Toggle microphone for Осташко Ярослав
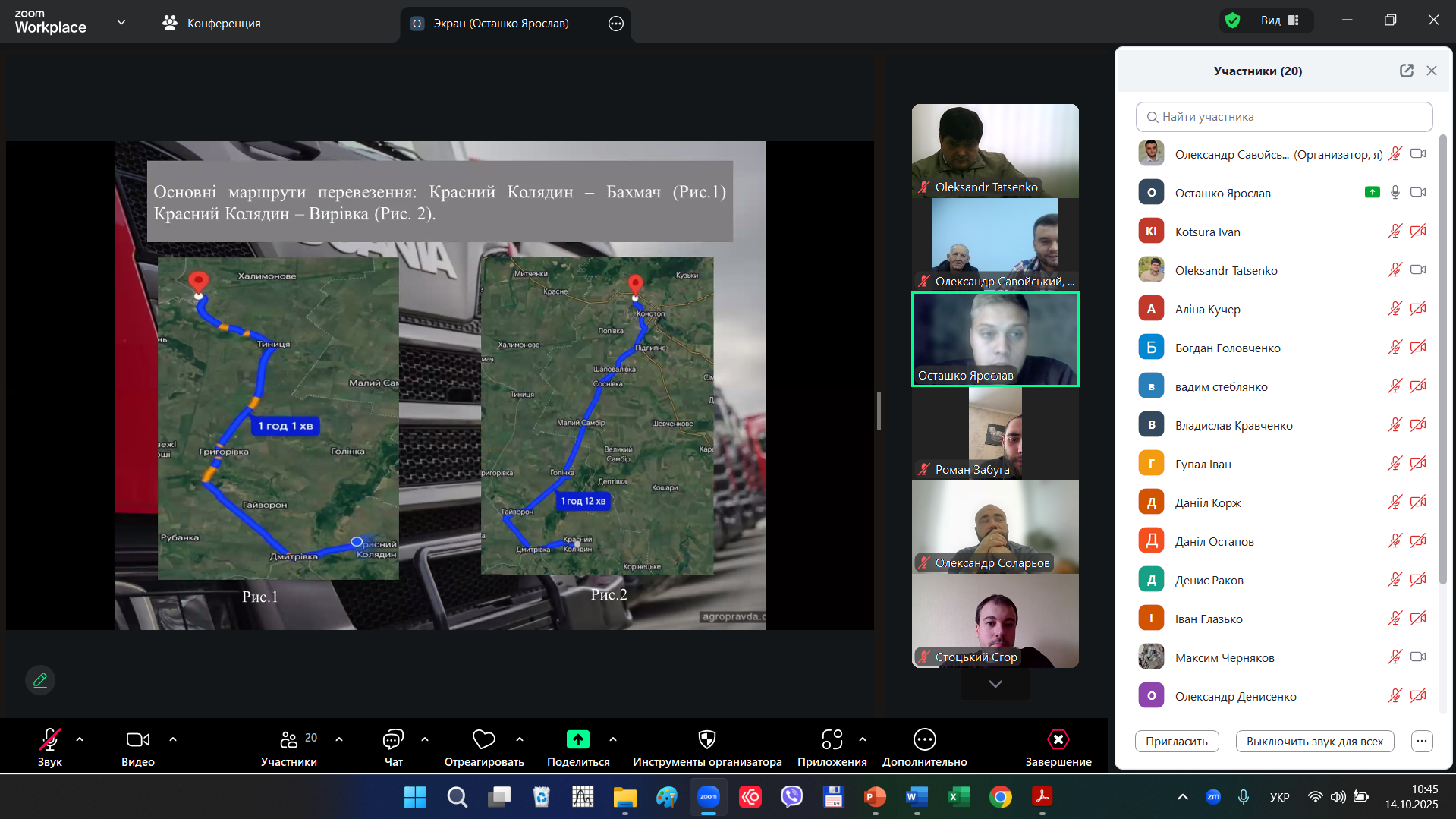 click(x=1395, y=193)
